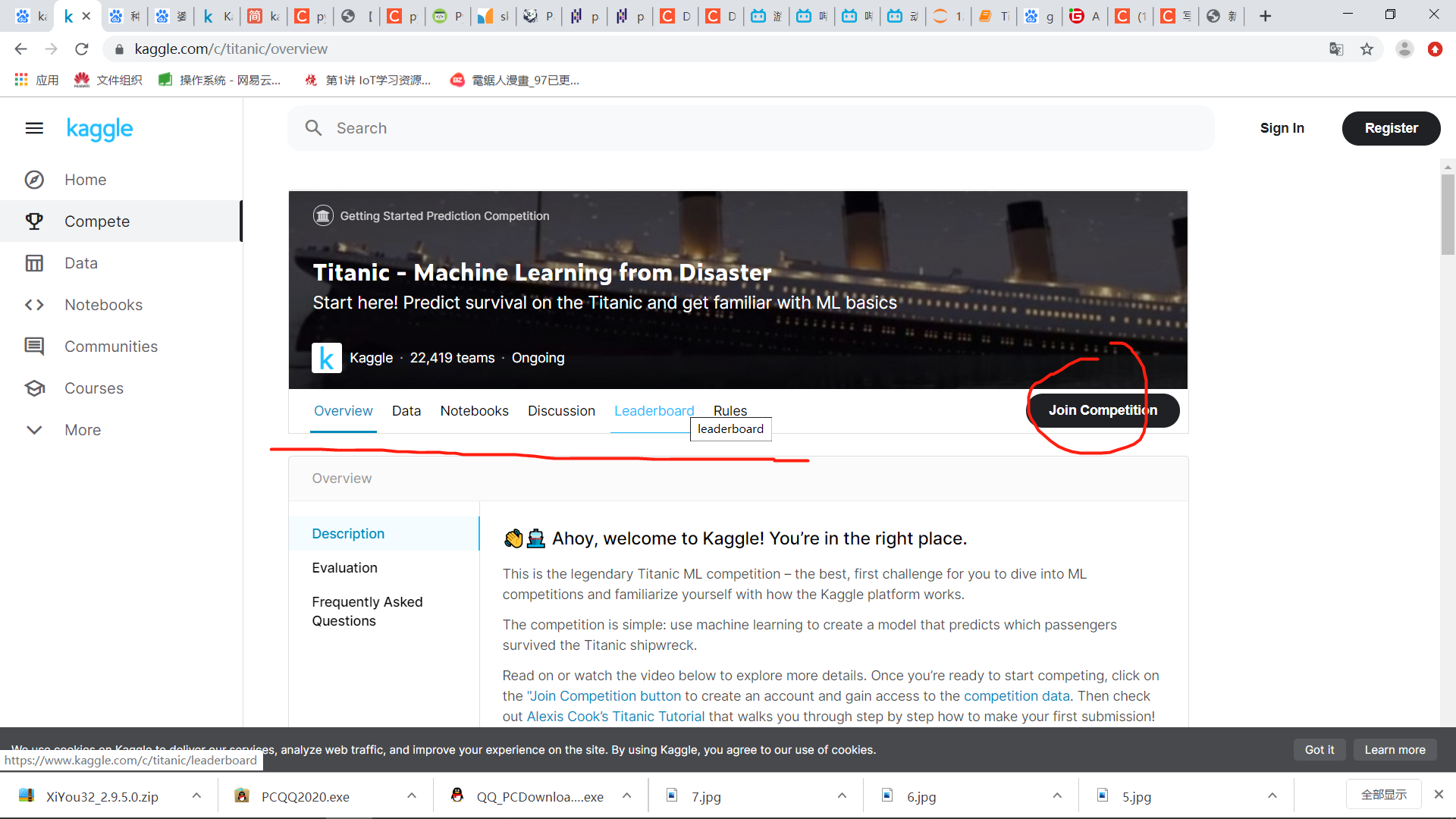This screenshot has height=819, width=1456.
Task: Click the translate page icon in address bar
Action: click(1336, 49)
